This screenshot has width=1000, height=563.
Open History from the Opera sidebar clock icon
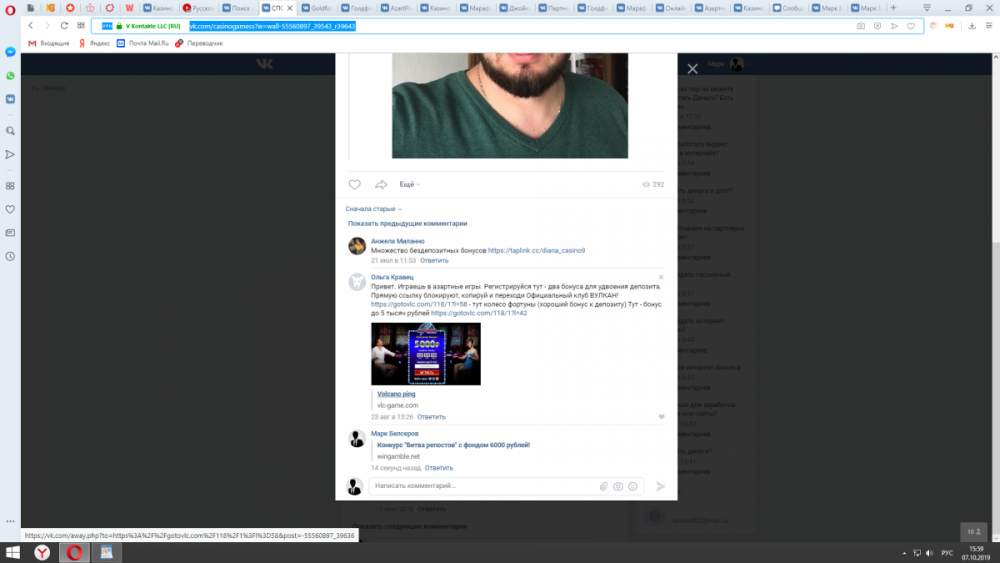10,256
